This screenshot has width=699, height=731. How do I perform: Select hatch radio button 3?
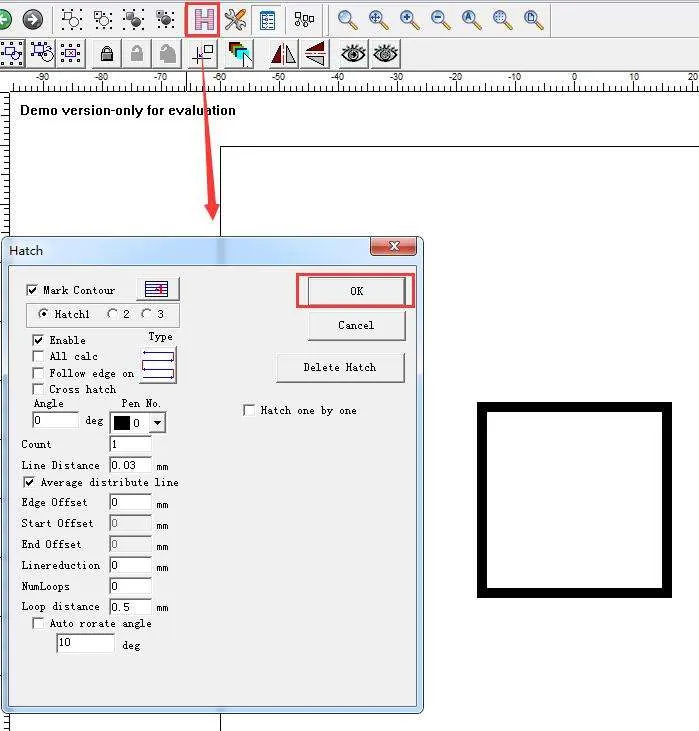pyautogui.click(x=146, y=314)
